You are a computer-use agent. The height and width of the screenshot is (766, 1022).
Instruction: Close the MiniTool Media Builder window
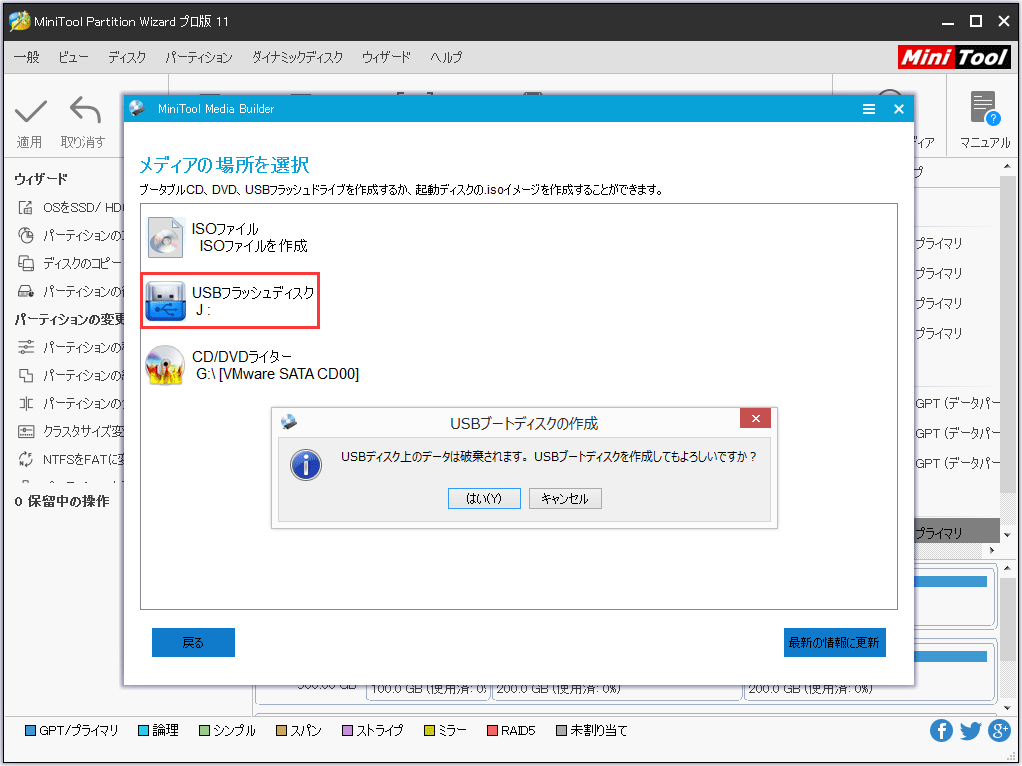(899, 109)
